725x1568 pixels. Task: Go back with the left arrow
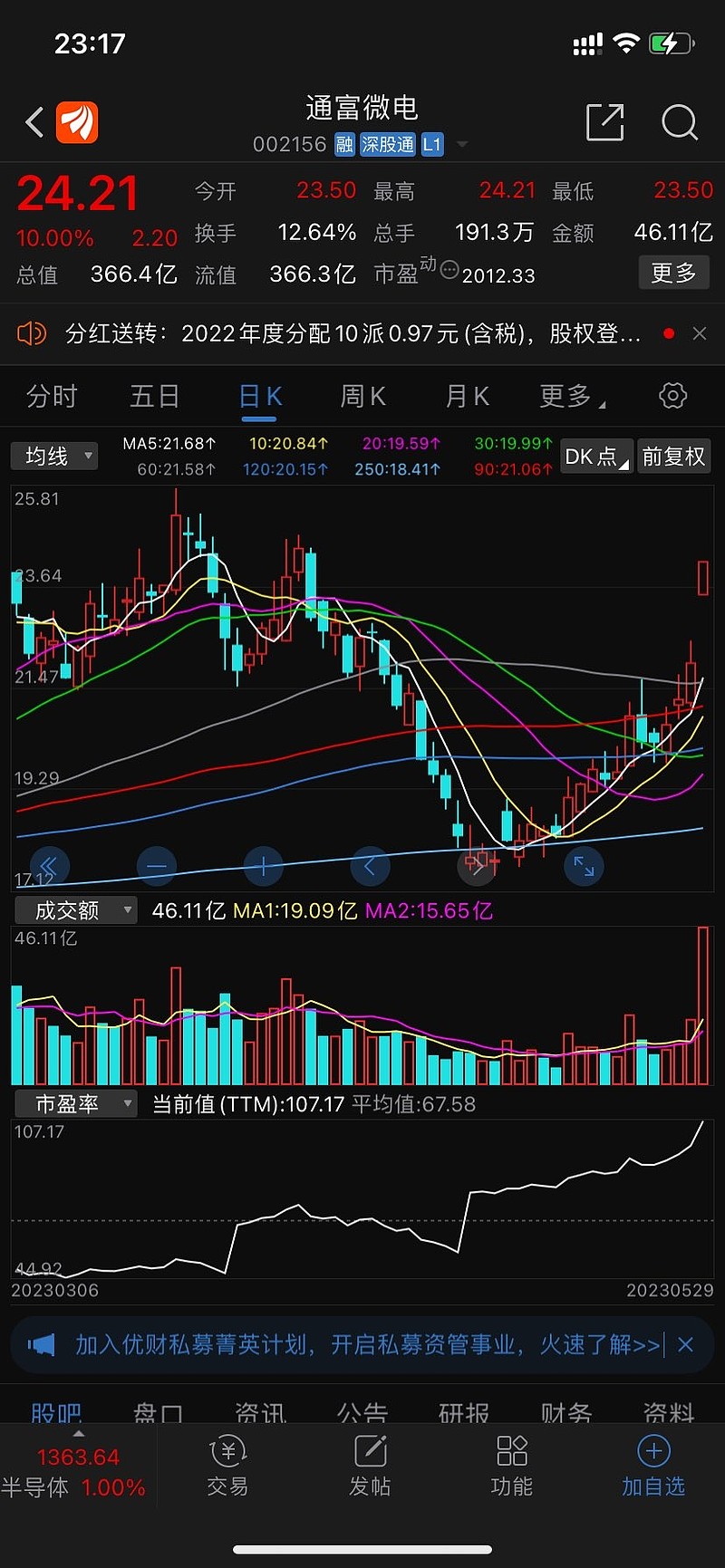(34, 122)
